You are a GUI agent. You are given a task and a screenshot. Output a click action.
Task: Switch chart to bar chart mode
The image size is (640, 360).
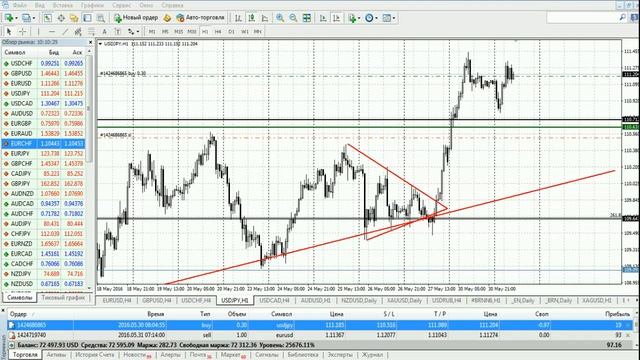(238, 18)
